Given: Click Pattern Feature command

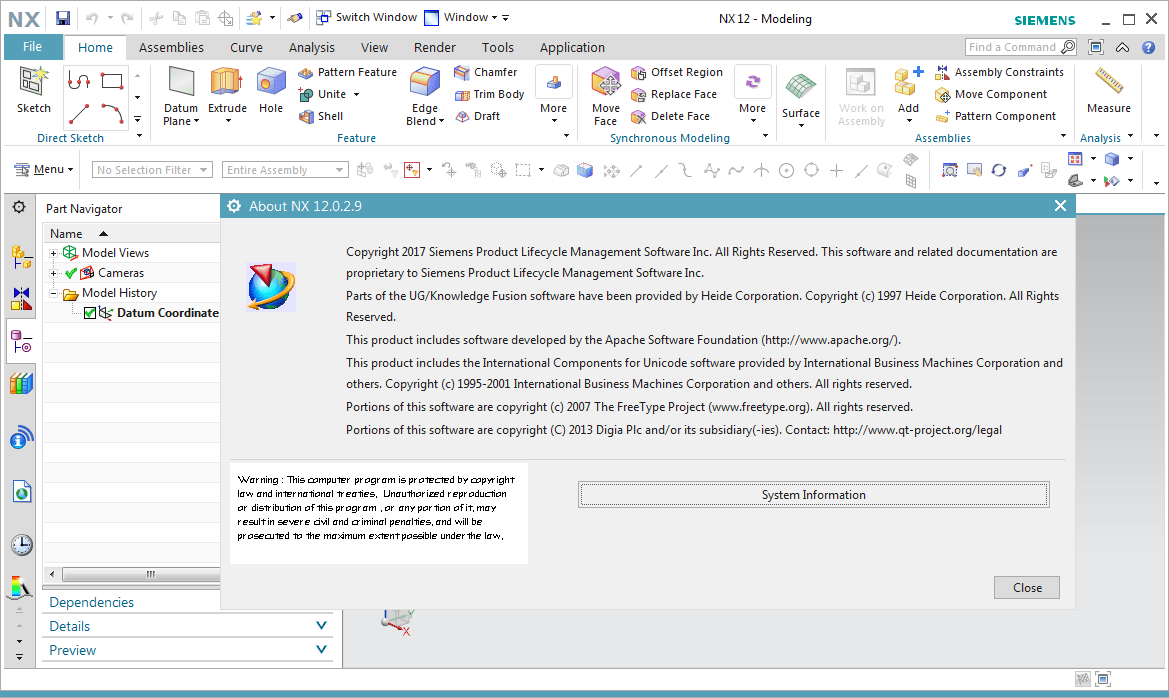Looking at the screenshot, I should (x=347, y=72).
